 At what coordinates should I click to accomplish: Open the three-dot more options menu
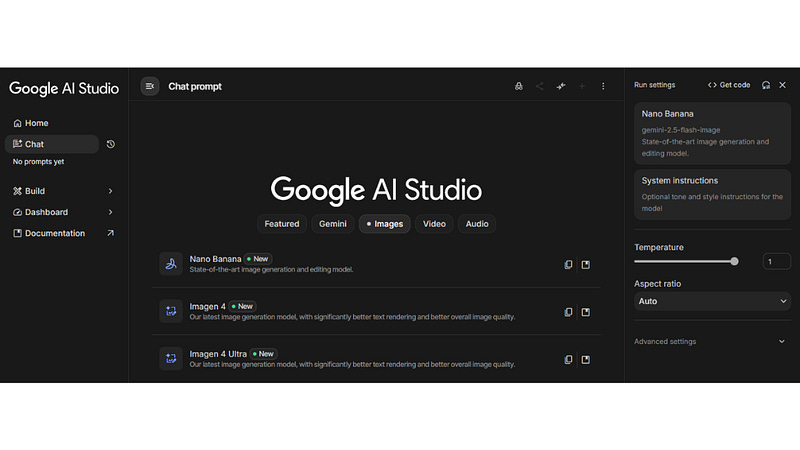tap(603, 86)
